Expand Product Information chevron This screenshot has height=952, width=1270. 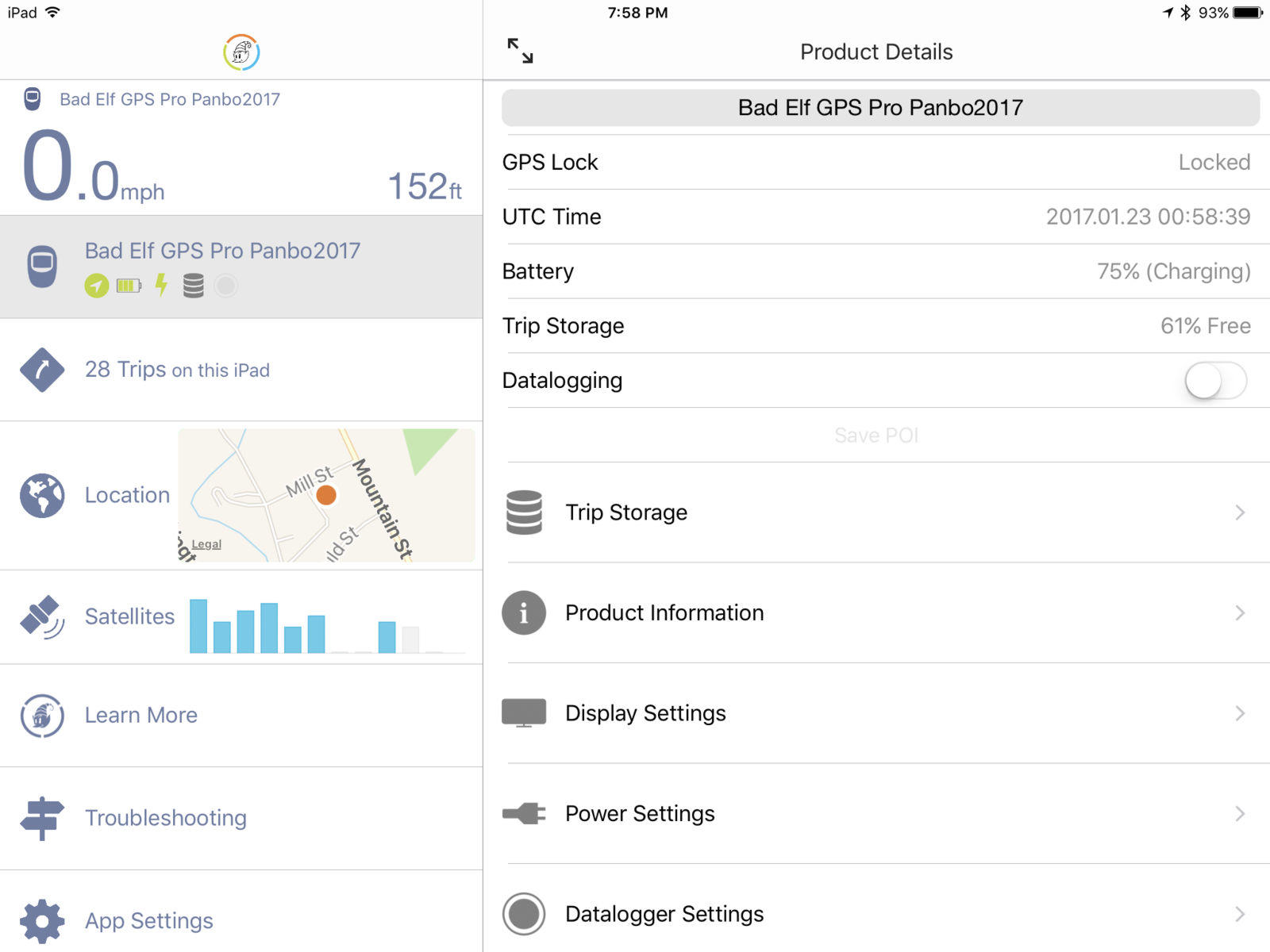[x=1240, y=612]
